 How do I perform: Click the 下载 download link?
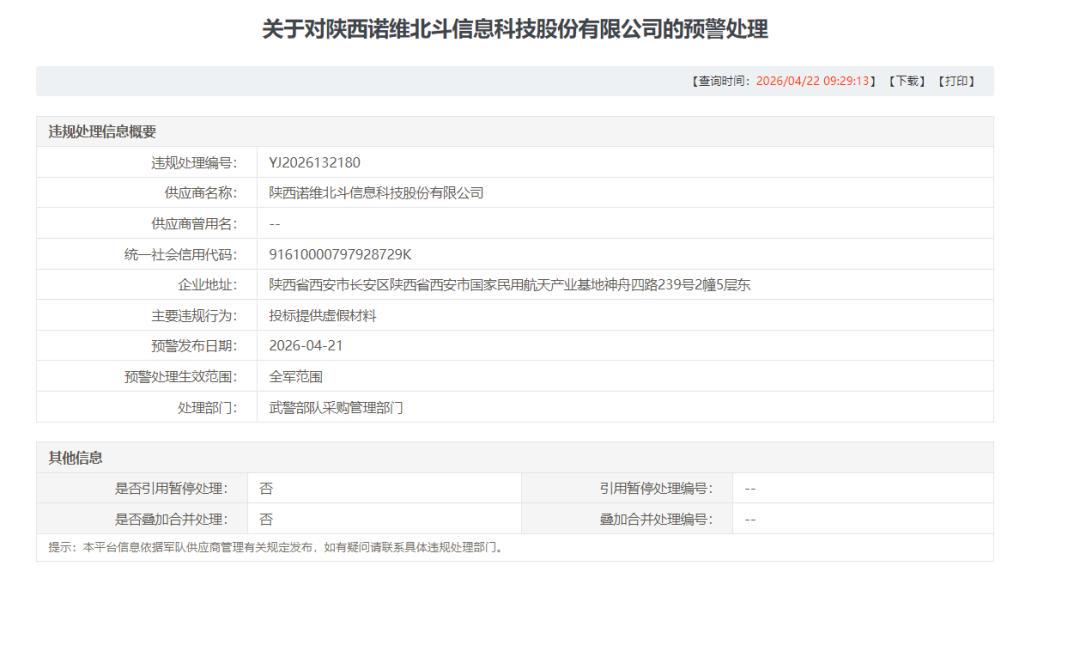(x=908, y=81)
